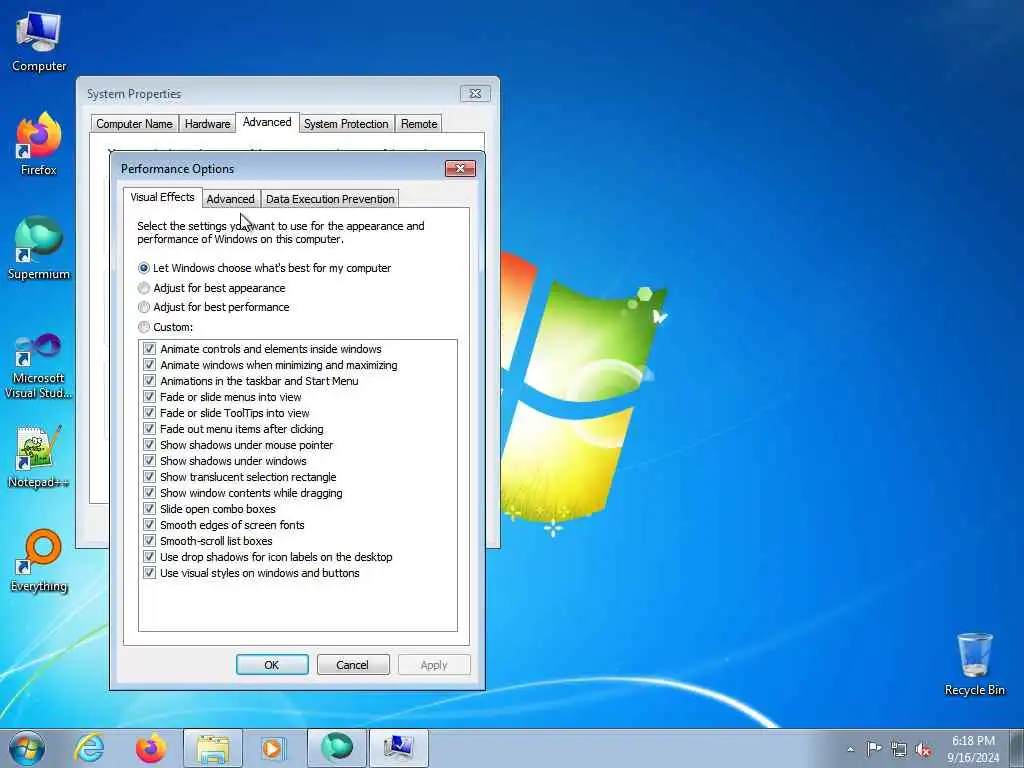Switch to Hardware tab in System Properties
Image resolution: width=1024 pixels, height=768 pixels.
coord(207,123)
